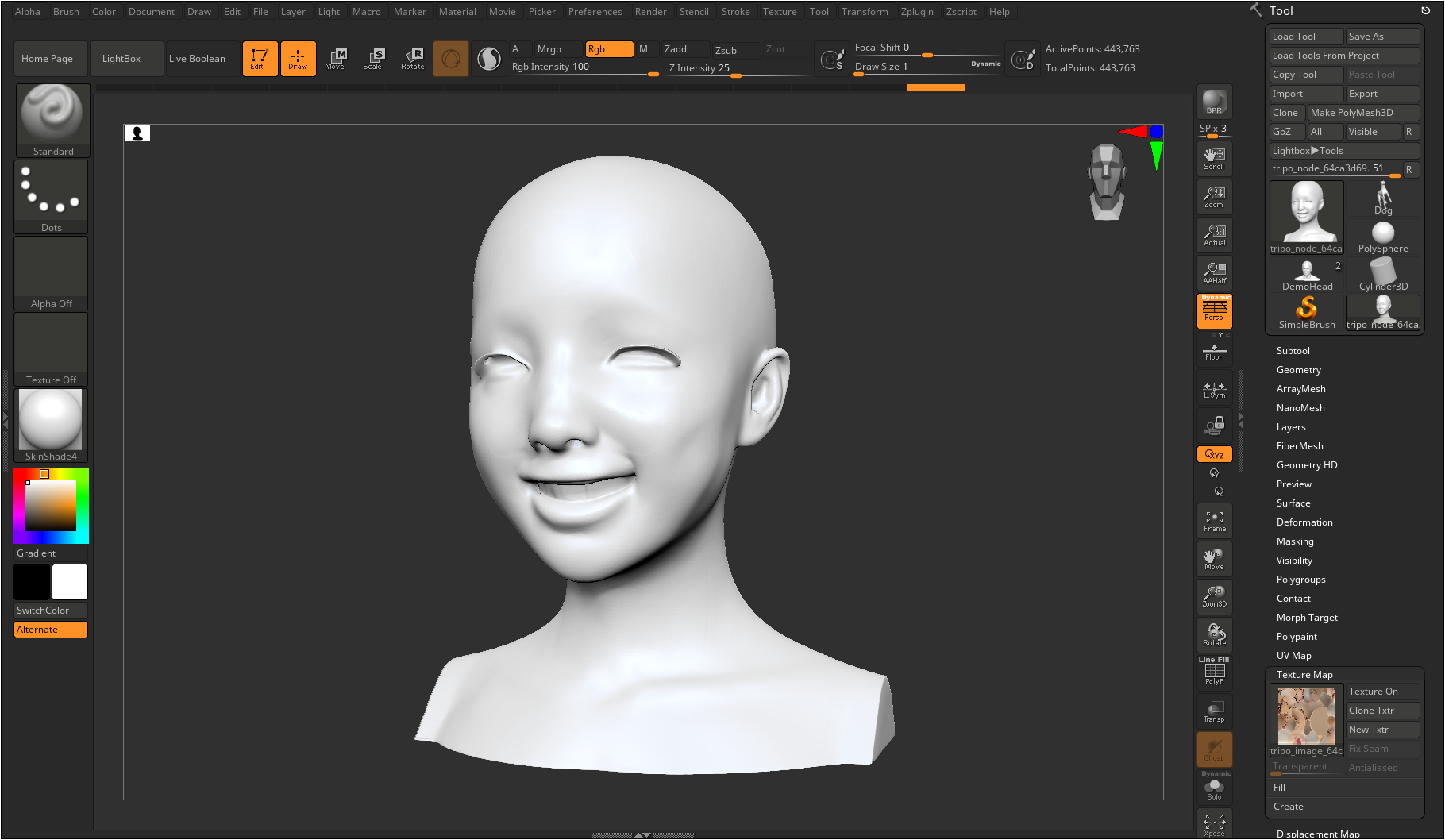Select the Scale tool in toolbar
The width and height of the screenshot is (1445, 840).
(373, 59)
